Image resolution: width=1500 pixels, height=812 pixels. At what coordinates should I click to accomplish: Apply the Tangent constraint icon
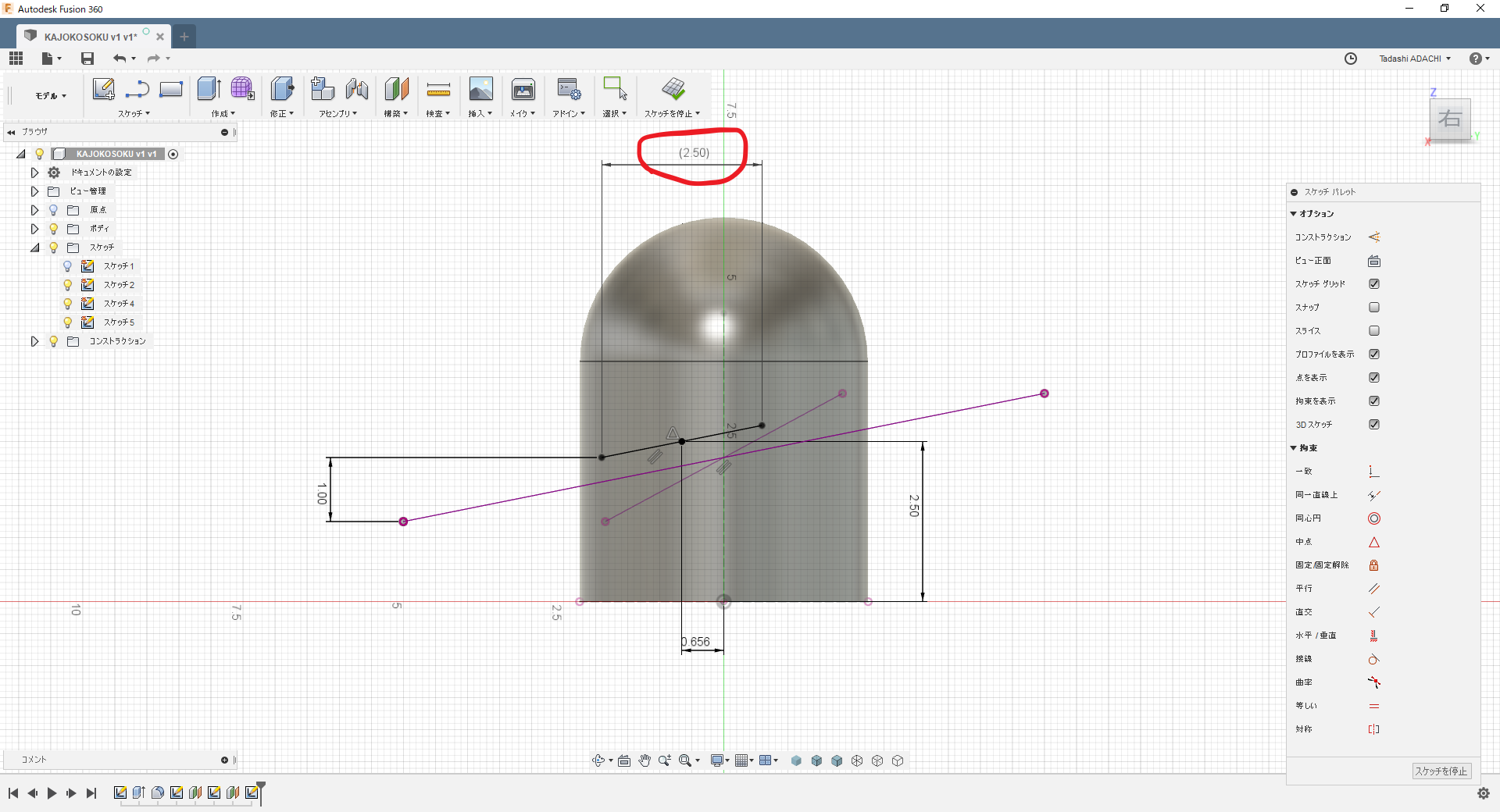tap(1373, 659)
